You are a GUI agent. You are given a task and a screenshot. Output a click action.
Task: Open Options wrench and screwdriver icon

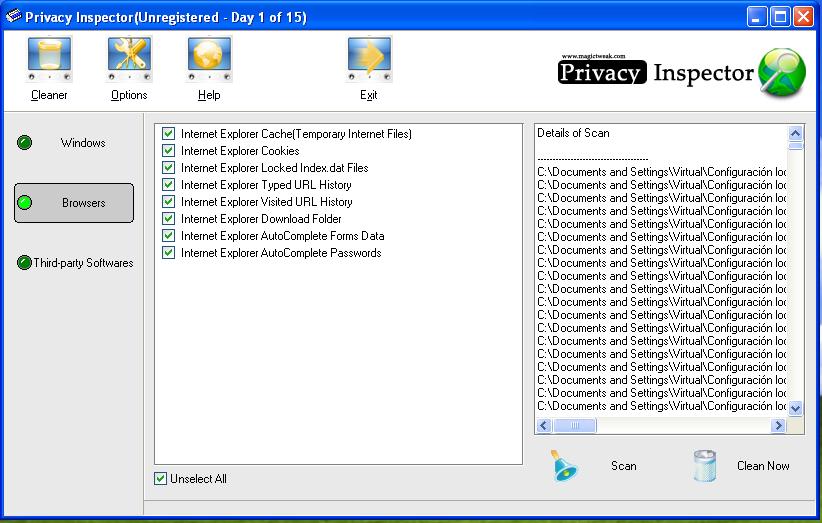pyautogui.click(x=129, y=59)
